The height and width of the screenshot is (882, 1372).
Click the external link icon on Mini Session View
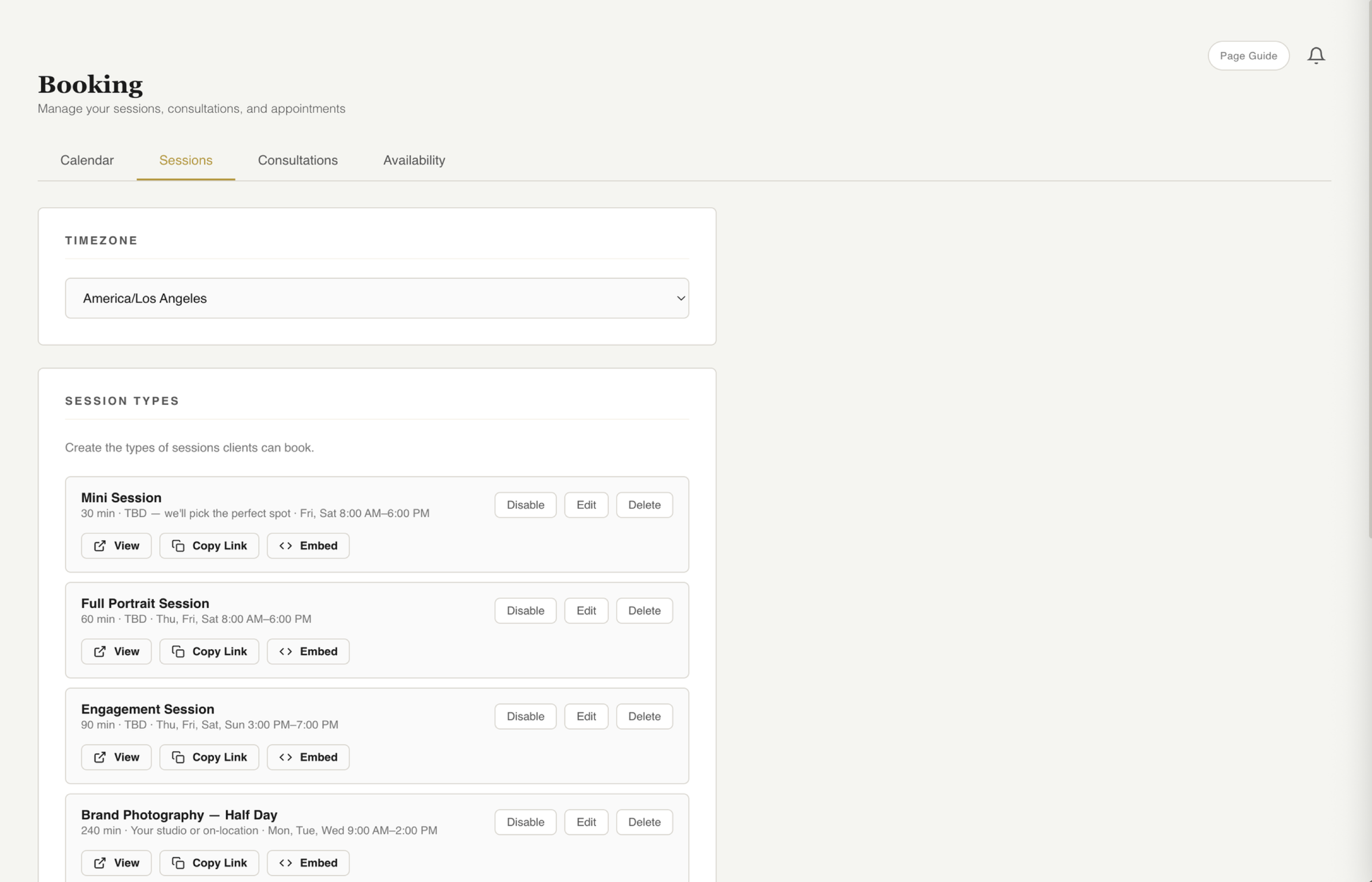(99, 545)
